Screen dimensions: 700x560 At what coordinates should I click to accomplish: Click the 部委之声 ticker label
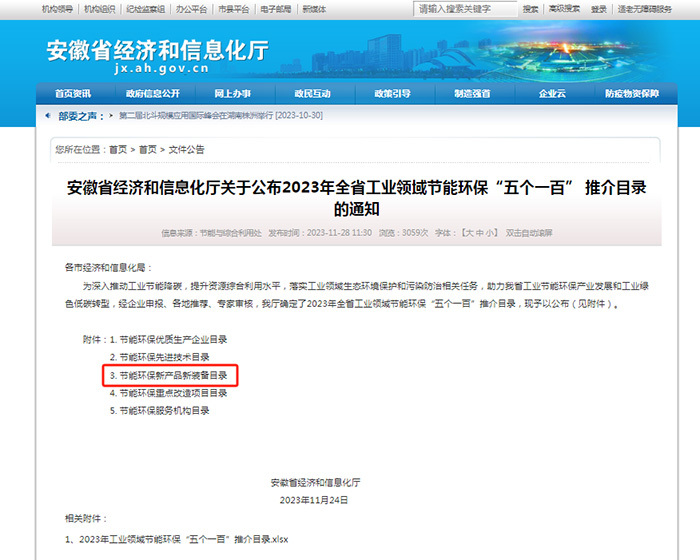(x=81, y=116)
